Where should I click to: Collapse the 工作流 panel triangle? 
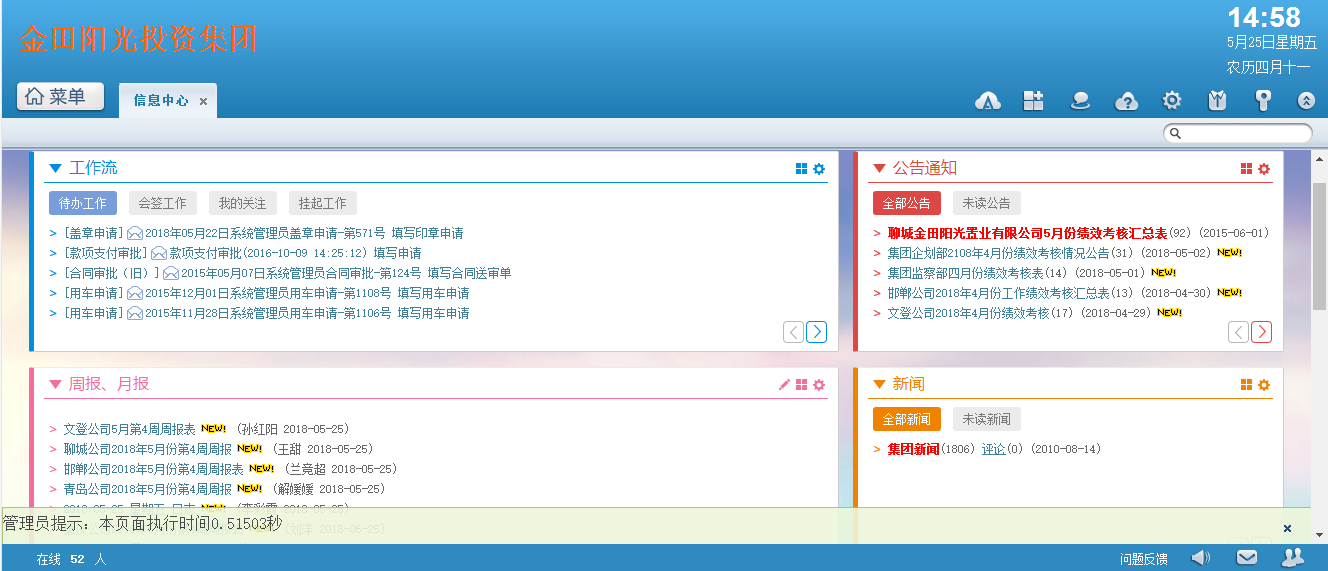[x=55, y=168]
